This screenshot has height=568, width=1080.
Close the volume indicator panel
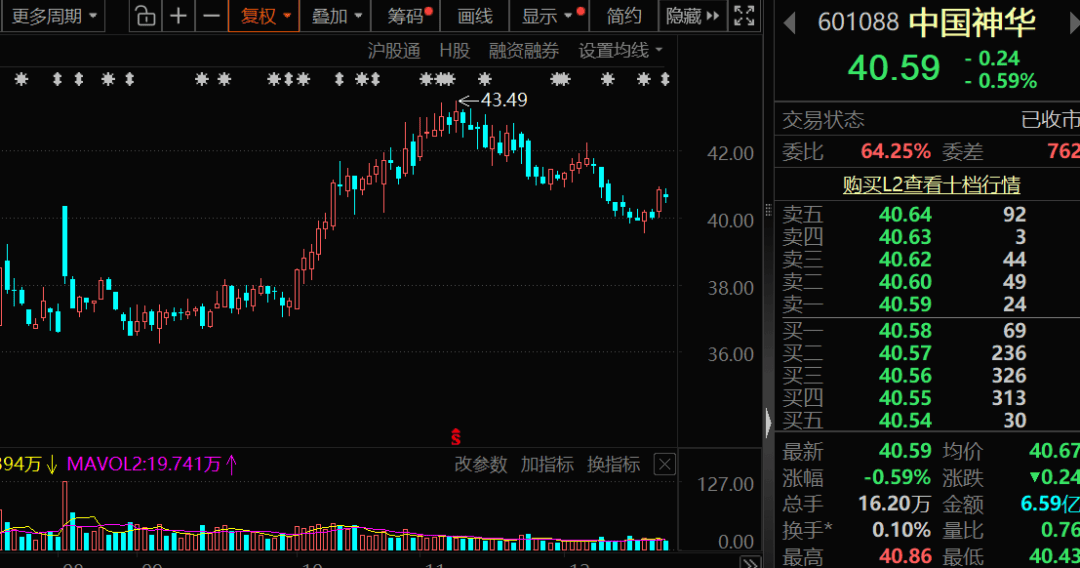[x=664, y=464]
